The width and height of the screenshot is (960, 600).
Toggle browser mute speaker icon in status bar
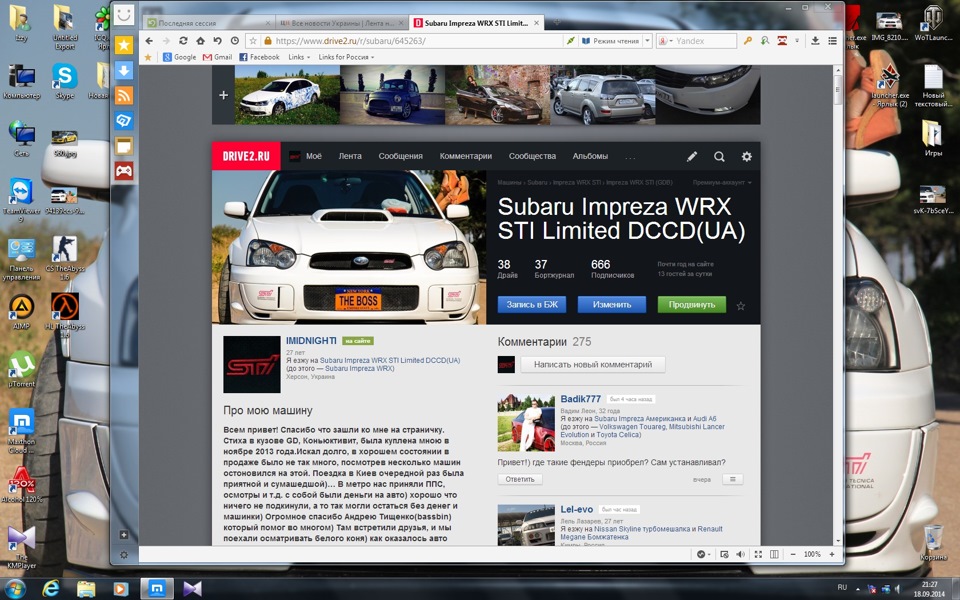741,554
